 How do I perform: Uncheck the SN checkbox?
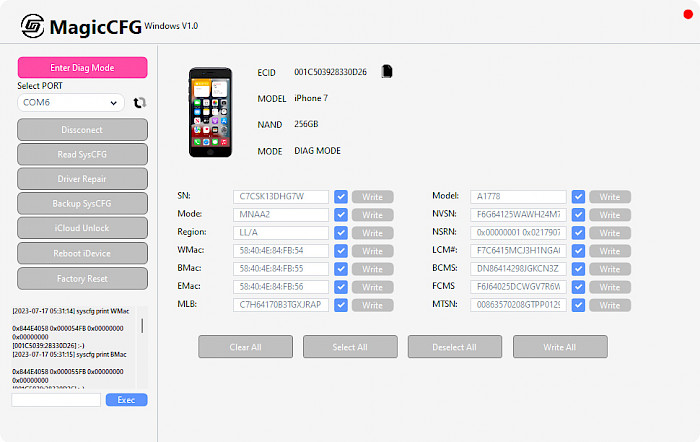[x=341, y=196]
